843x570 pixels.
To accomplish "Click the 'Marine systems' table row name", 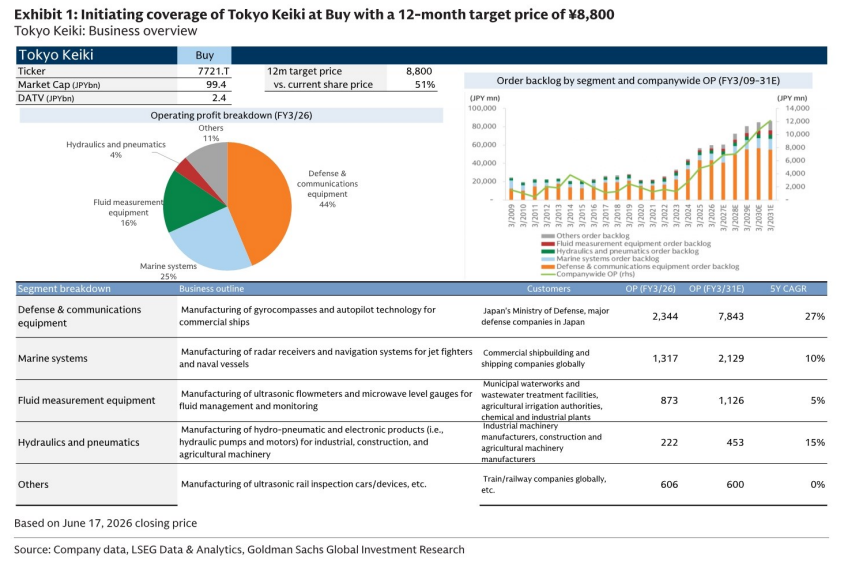I will pos(53,359).
